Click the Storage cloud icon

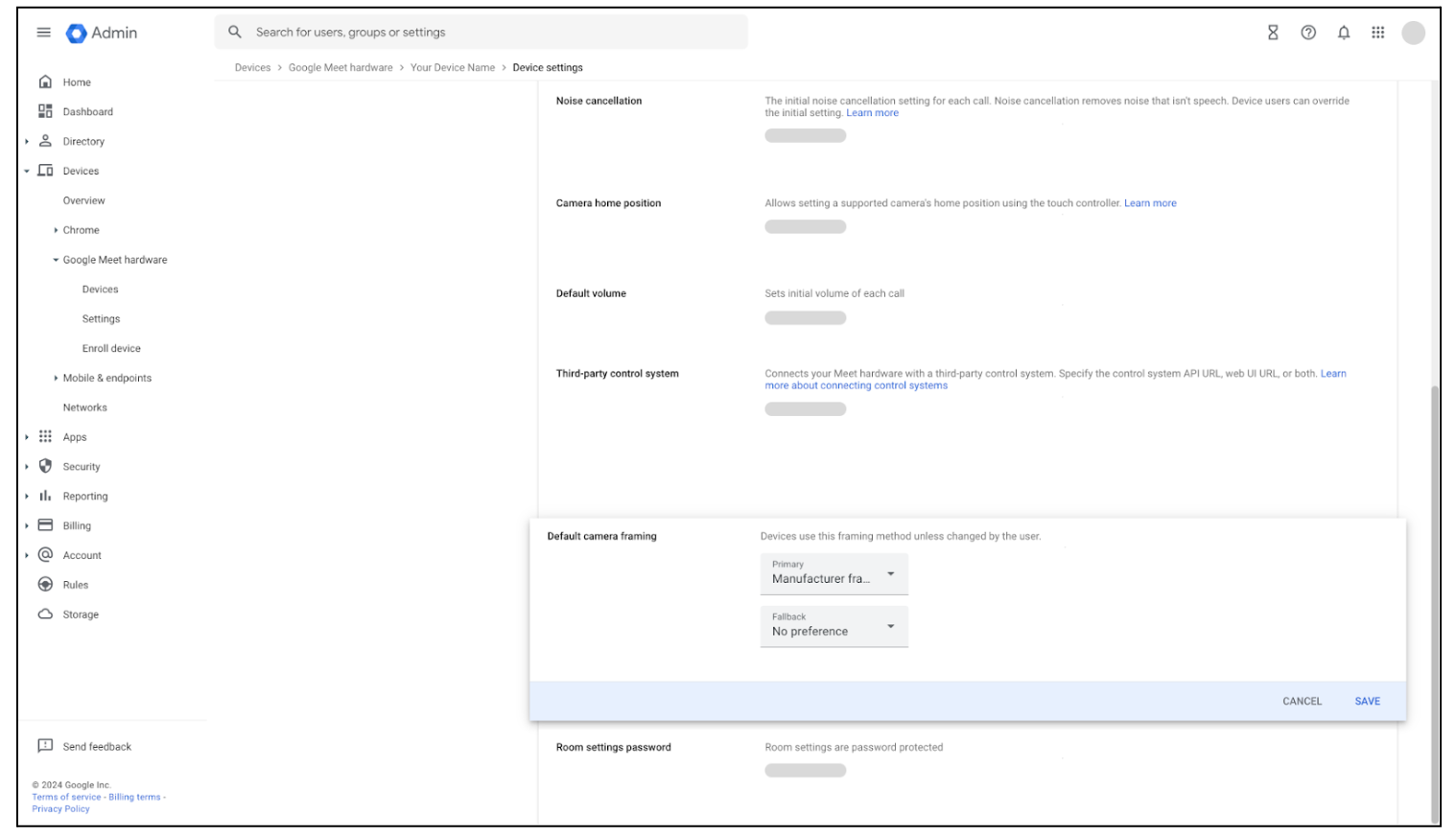pos(45,614)
